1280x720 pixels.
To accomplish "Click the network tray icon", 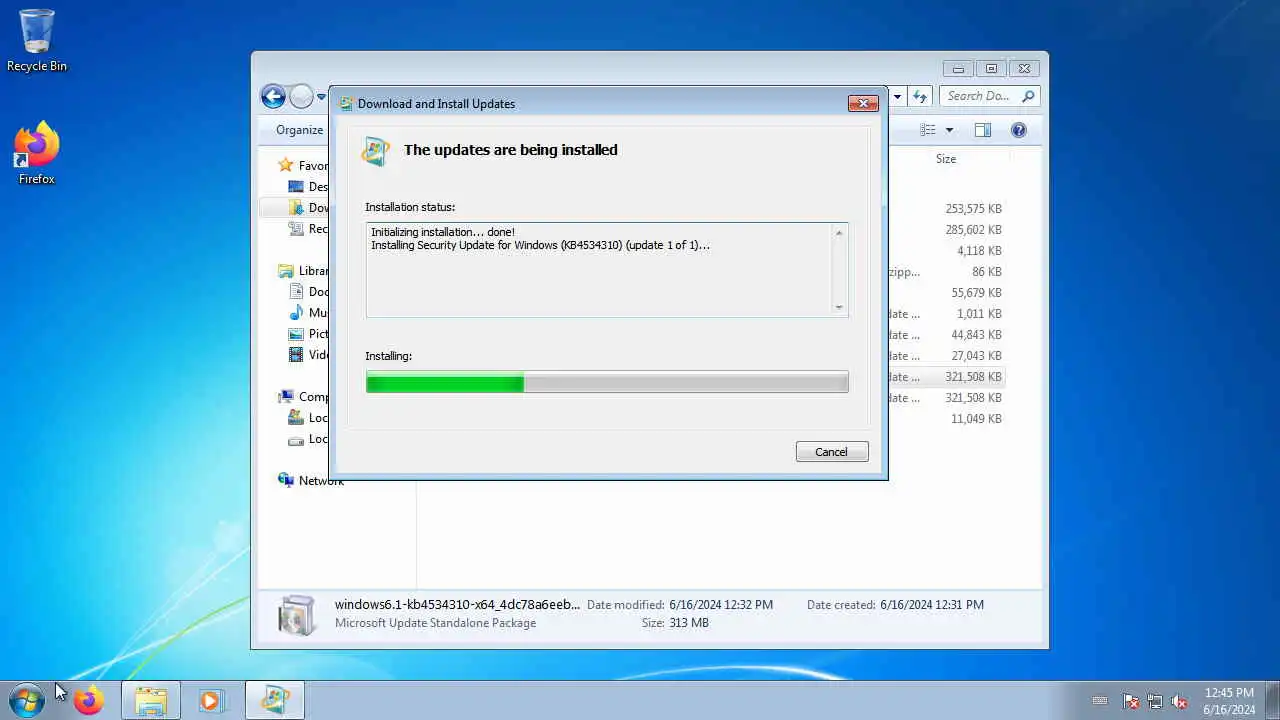I will [x=1155, y=701].
